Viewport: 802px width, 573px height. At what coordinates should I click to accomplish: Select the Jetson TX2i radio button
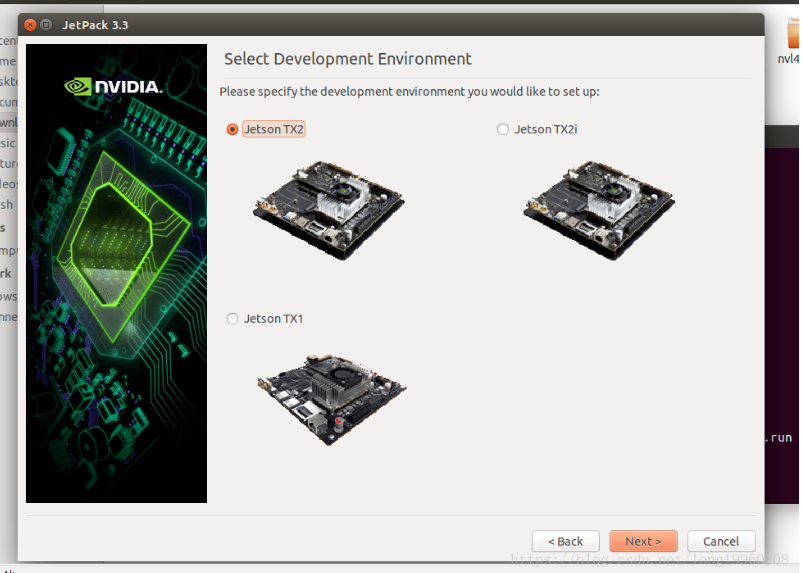[x=503, y=129]
